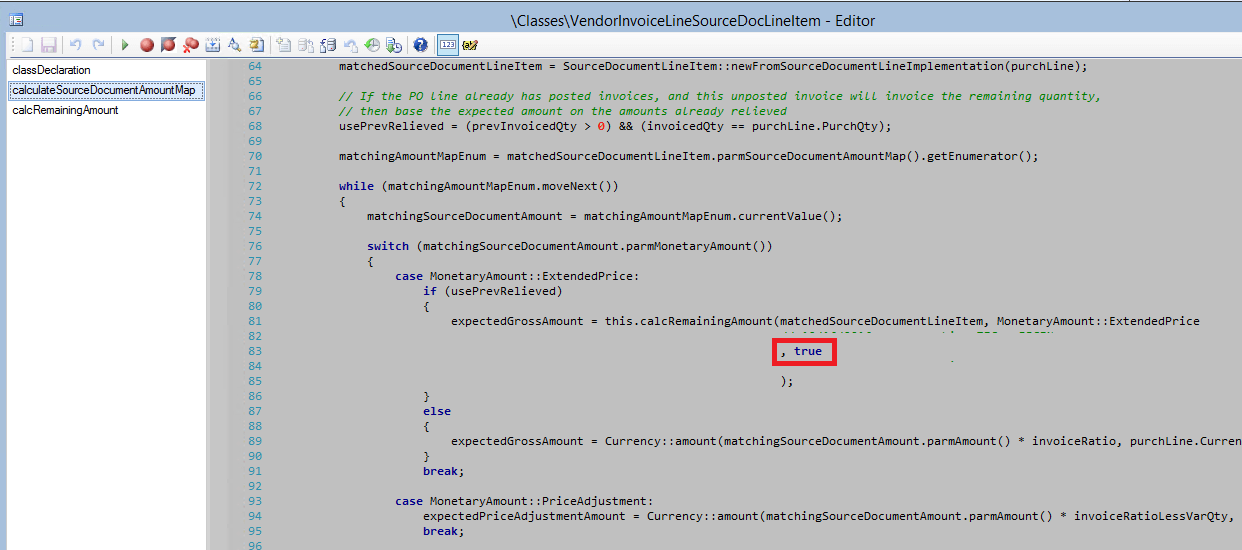Click line number 72 in gutter
Viewport: 1242px width, 550px height.
254,186
